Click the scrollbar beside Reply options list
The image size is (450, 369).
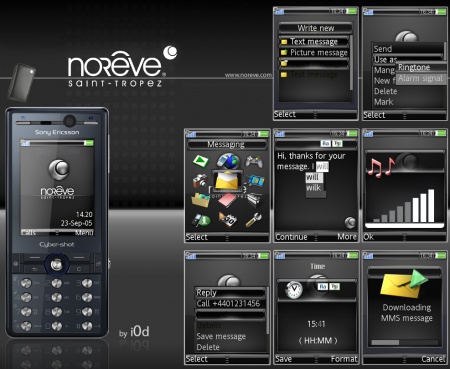pyautogui.click(x=267, y=310)
